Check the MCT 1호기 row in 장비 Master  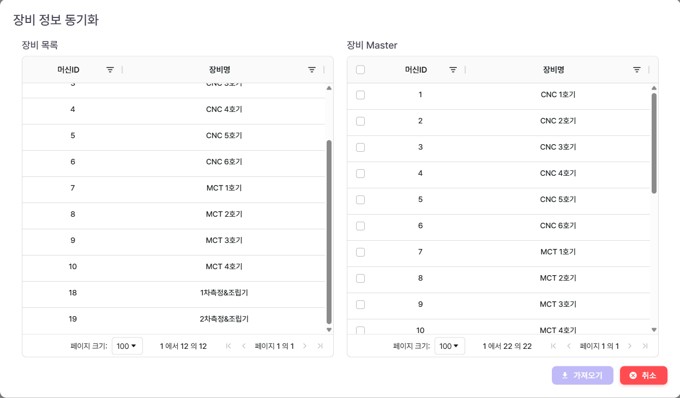[360, 252]
